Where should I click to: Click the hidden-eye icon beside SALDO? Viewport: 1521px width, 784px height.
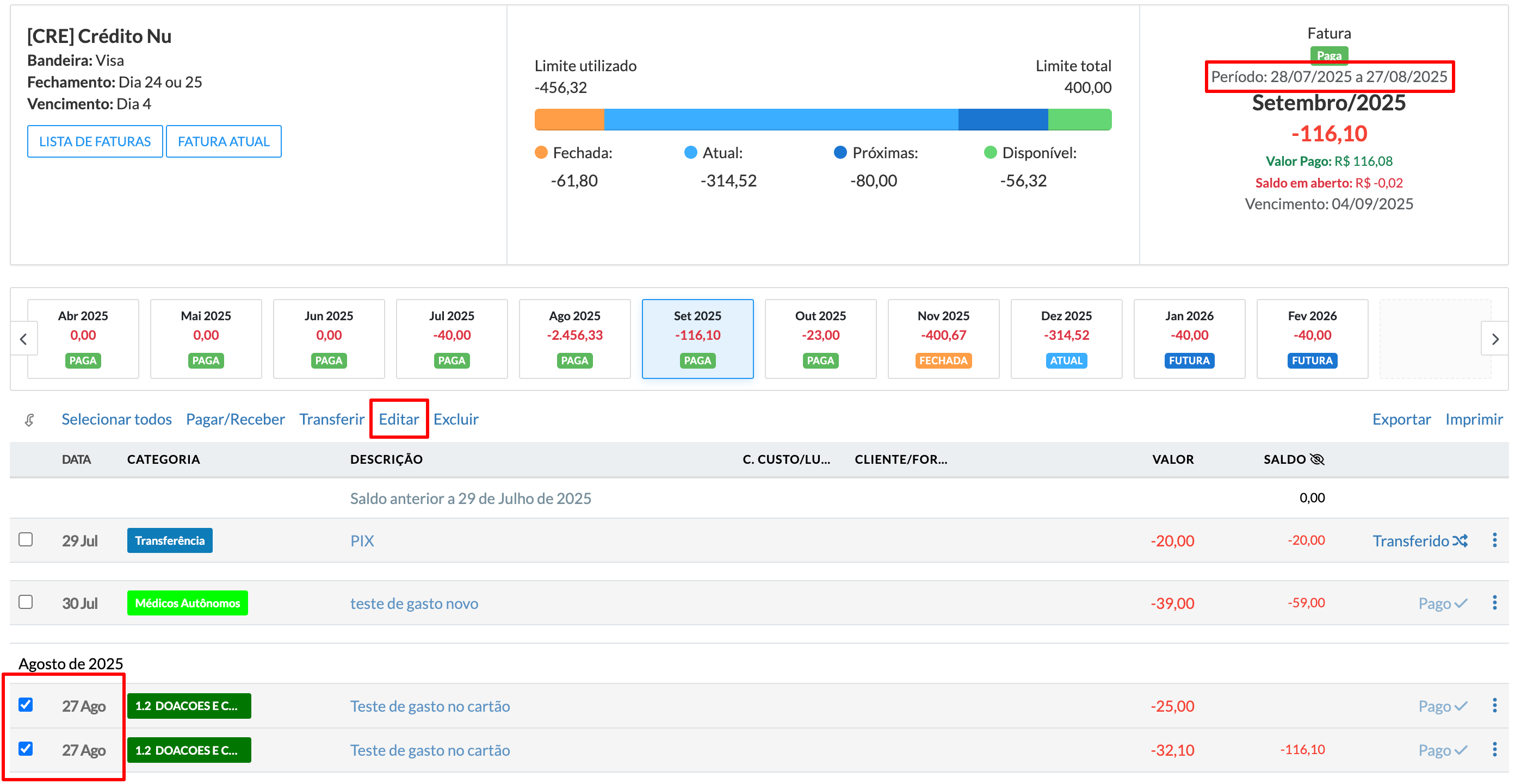(1318, 459)
